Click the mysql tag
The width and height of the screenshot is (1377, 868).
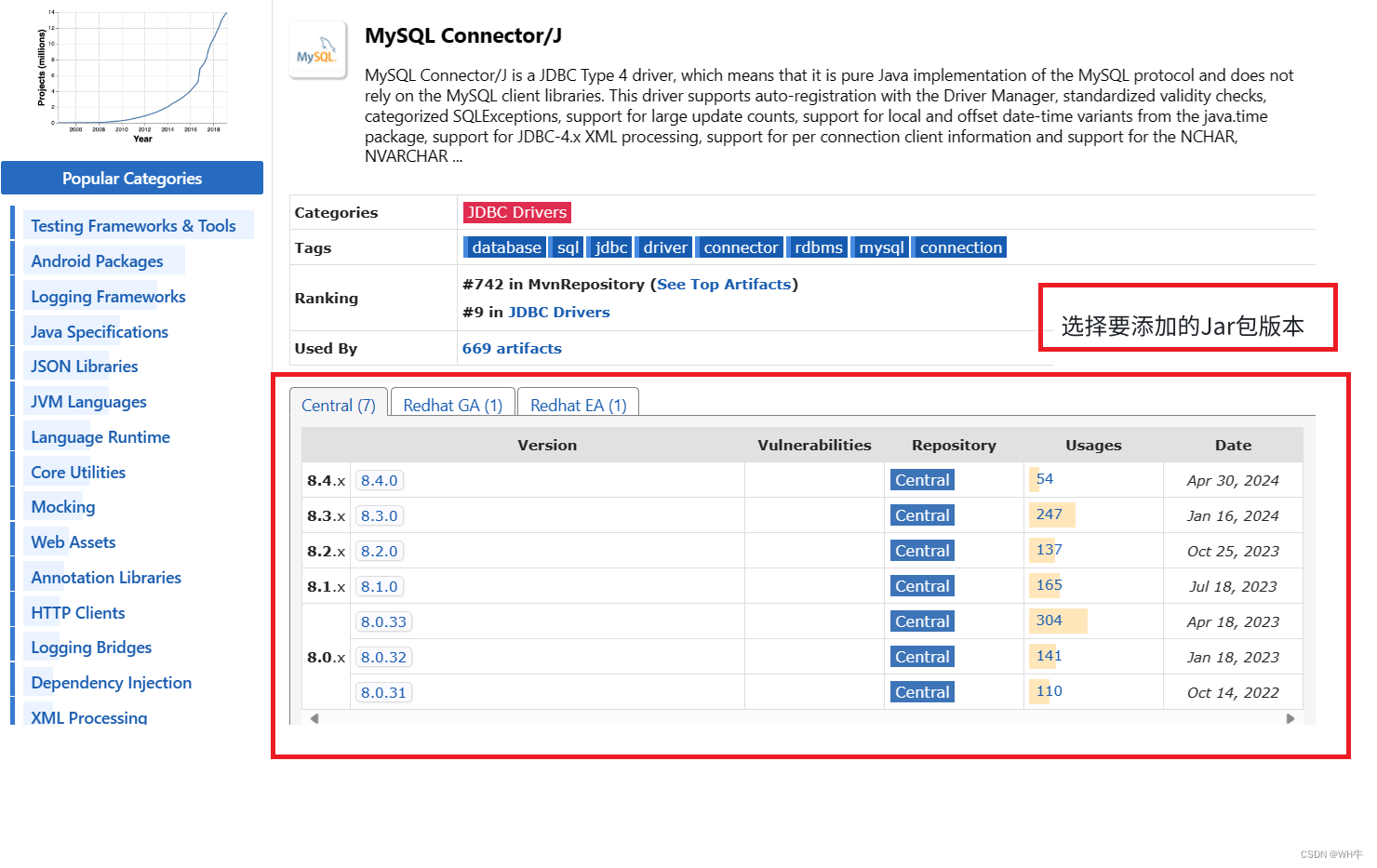(881, 247)
